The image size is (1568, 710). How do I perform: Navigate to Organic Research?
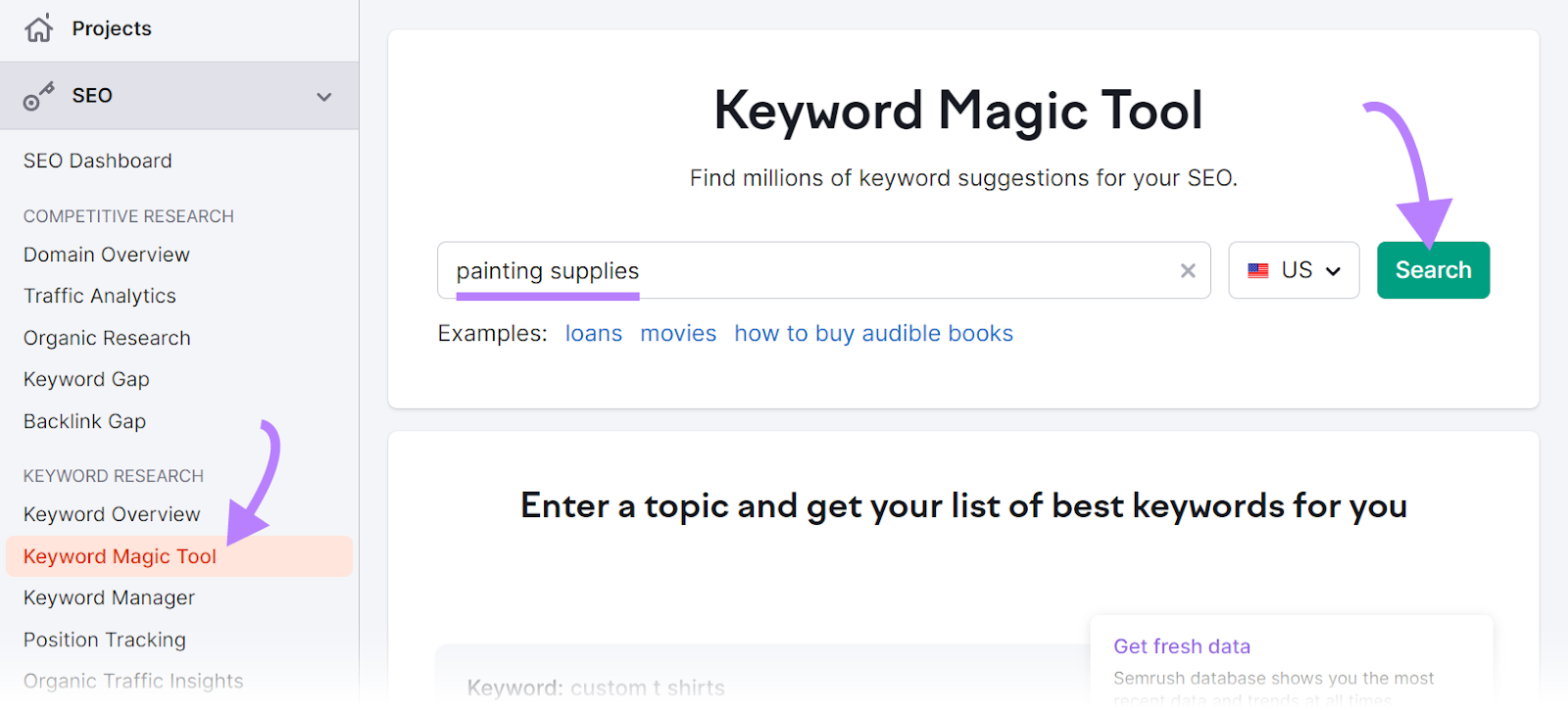pos(107,338)
